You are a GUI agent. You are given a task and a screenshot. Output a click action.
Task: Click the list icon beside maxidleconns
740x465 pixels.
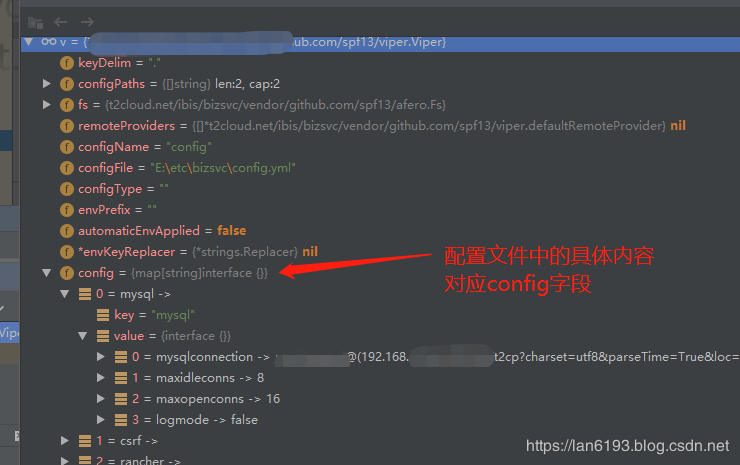pyautogui.click(x=121, y=378)
